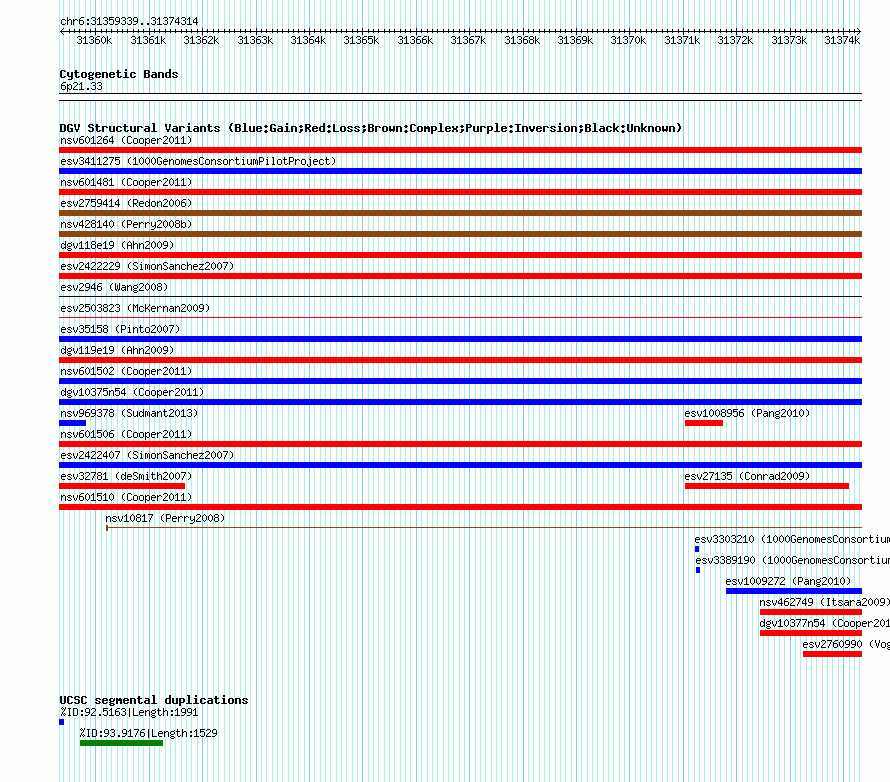This screenshot has width=890, height=782.
Task: Select the red bar under esv32781
Action: tap(122, 486)
